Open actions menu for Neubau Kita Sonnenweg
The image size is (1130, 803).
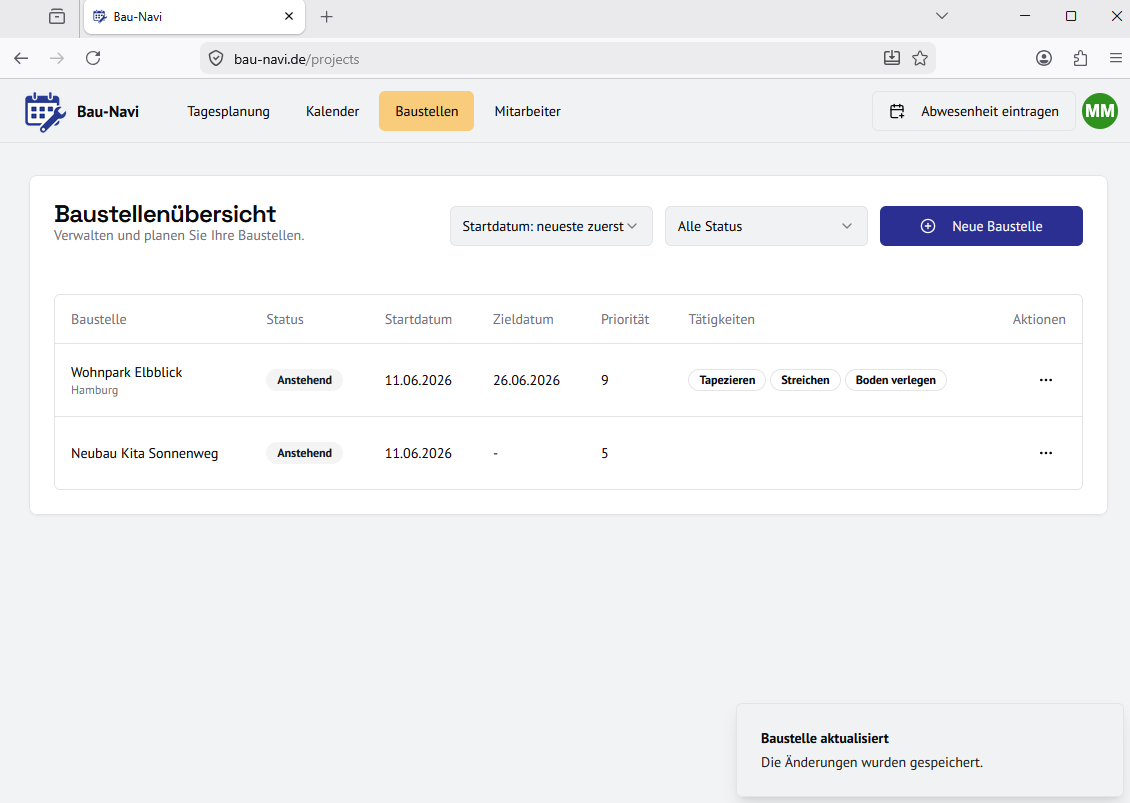(1046, 453)
